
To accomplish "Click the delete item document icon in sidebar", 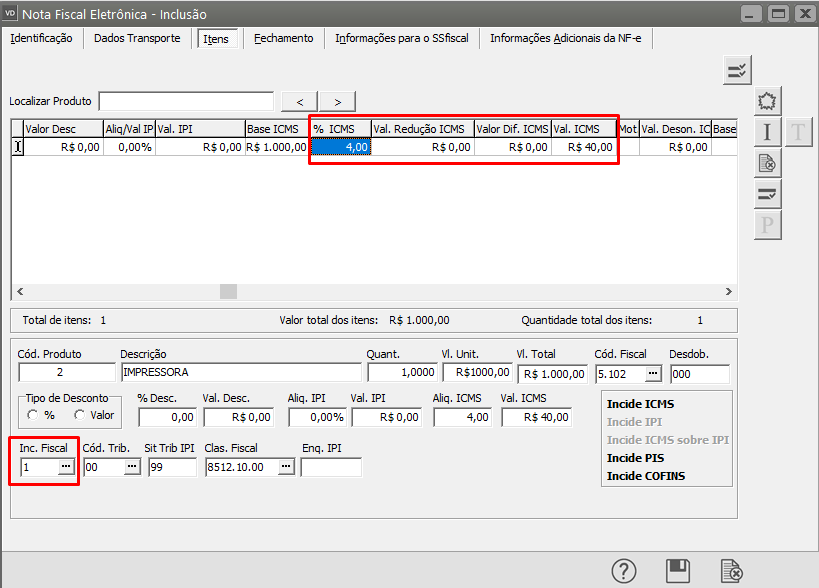I will point(767,163).
